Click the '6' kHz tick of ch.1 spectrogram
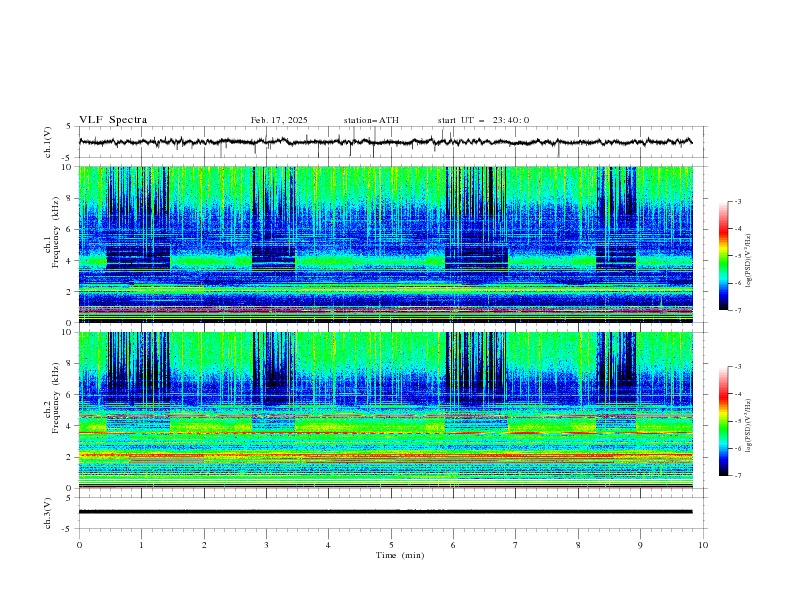792x612 pixels. pyautogui.click(x=71, y=229)
